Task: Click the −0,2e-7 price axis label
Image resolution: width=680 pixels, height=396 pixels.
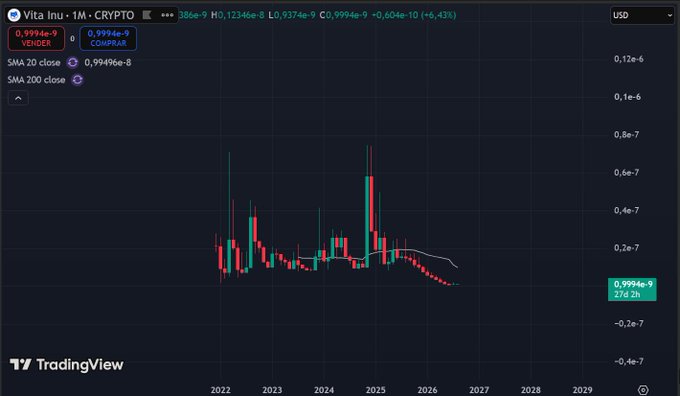Action: click(x=629, y=324)
